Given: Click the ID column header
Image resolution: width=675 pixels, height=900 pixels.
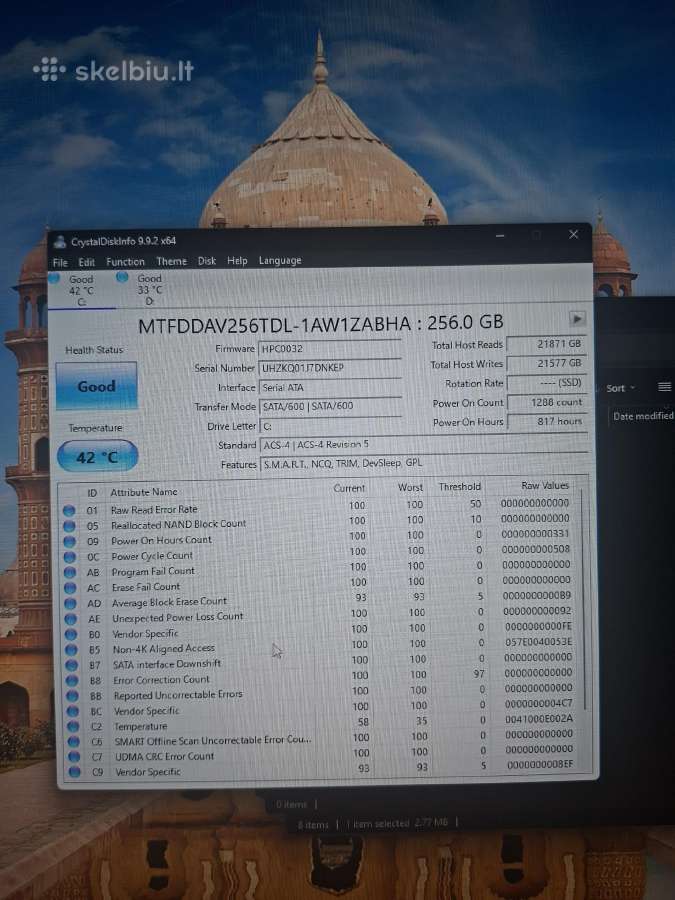Looking at the screenshot, I should pyautogui.click(x=92, y=493).
